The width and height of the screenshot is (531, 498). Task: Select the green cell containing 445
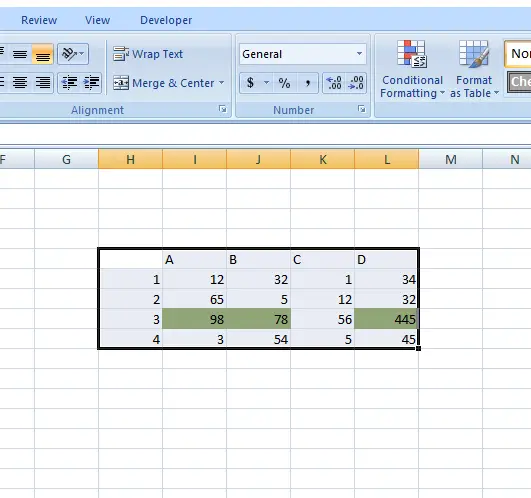[x=386, y=319]
